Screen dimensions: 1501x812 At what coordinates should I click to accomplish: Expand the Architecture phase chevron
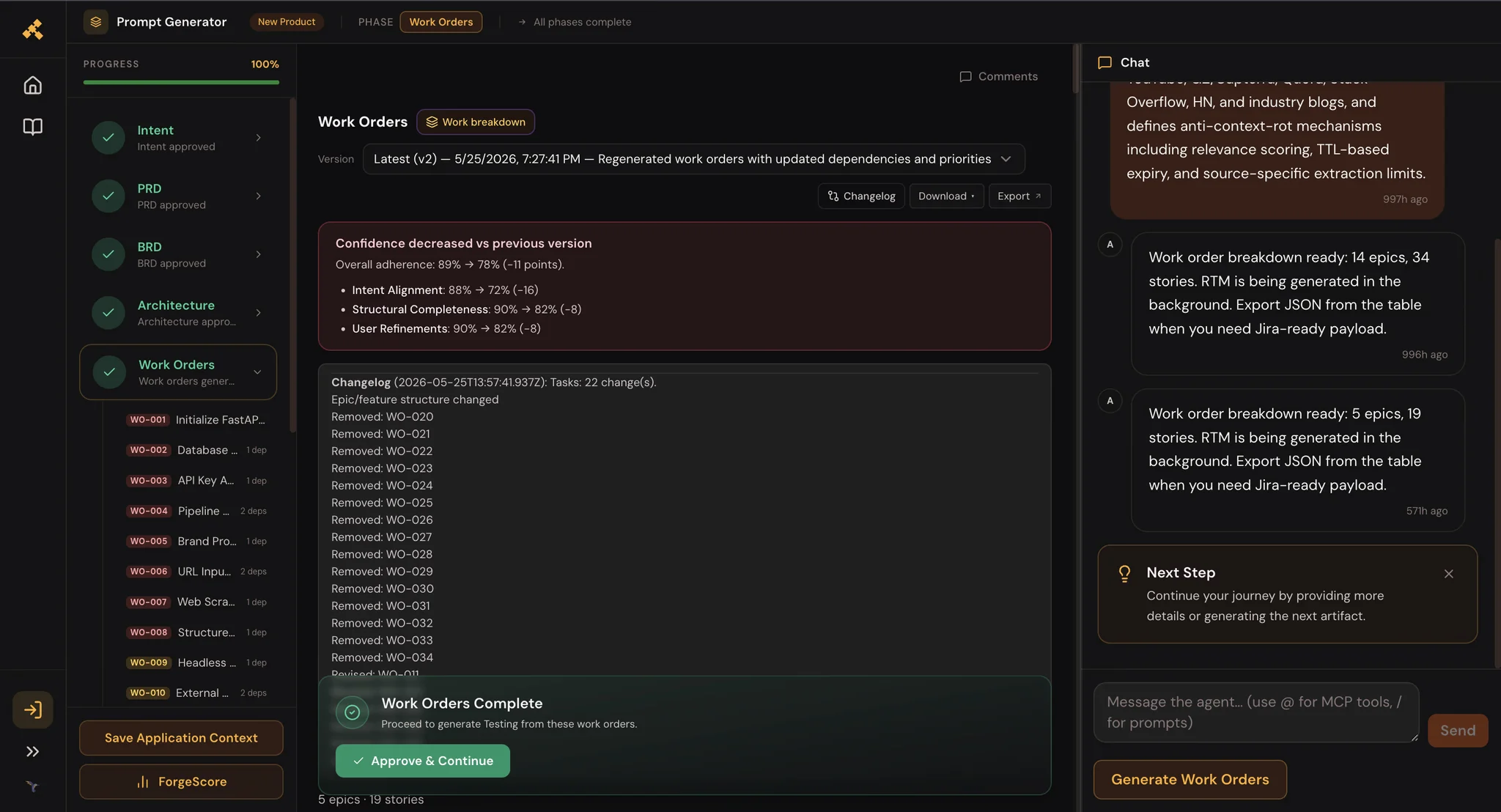tap(259, 313)
